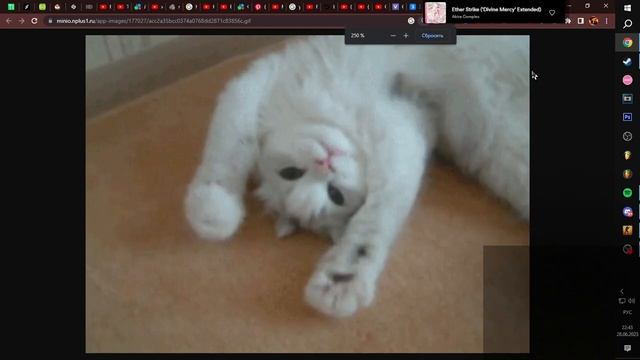Decrease zoom with the minus button
This screenshot has width=640, height=360.
[x=393, y=36]
